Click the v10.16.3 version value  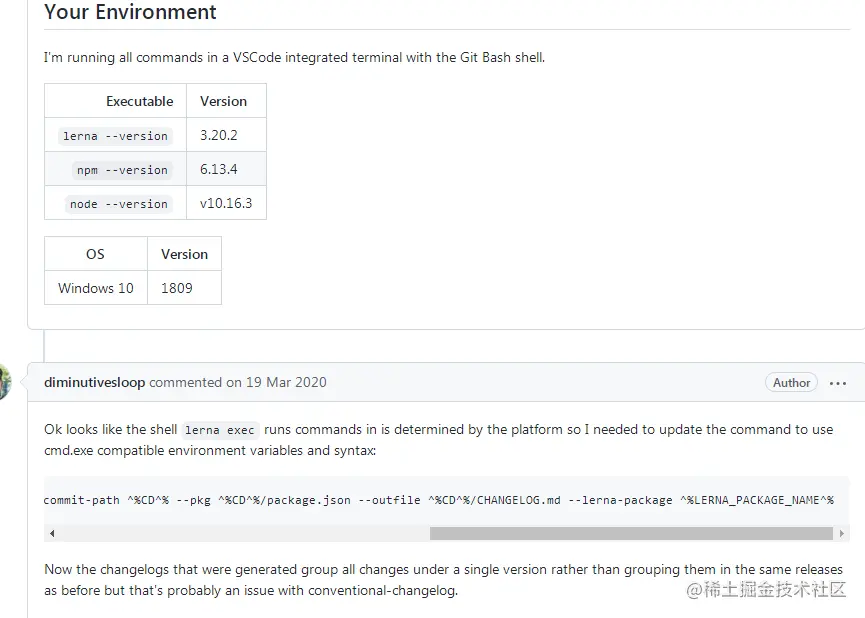coord(226,203)
